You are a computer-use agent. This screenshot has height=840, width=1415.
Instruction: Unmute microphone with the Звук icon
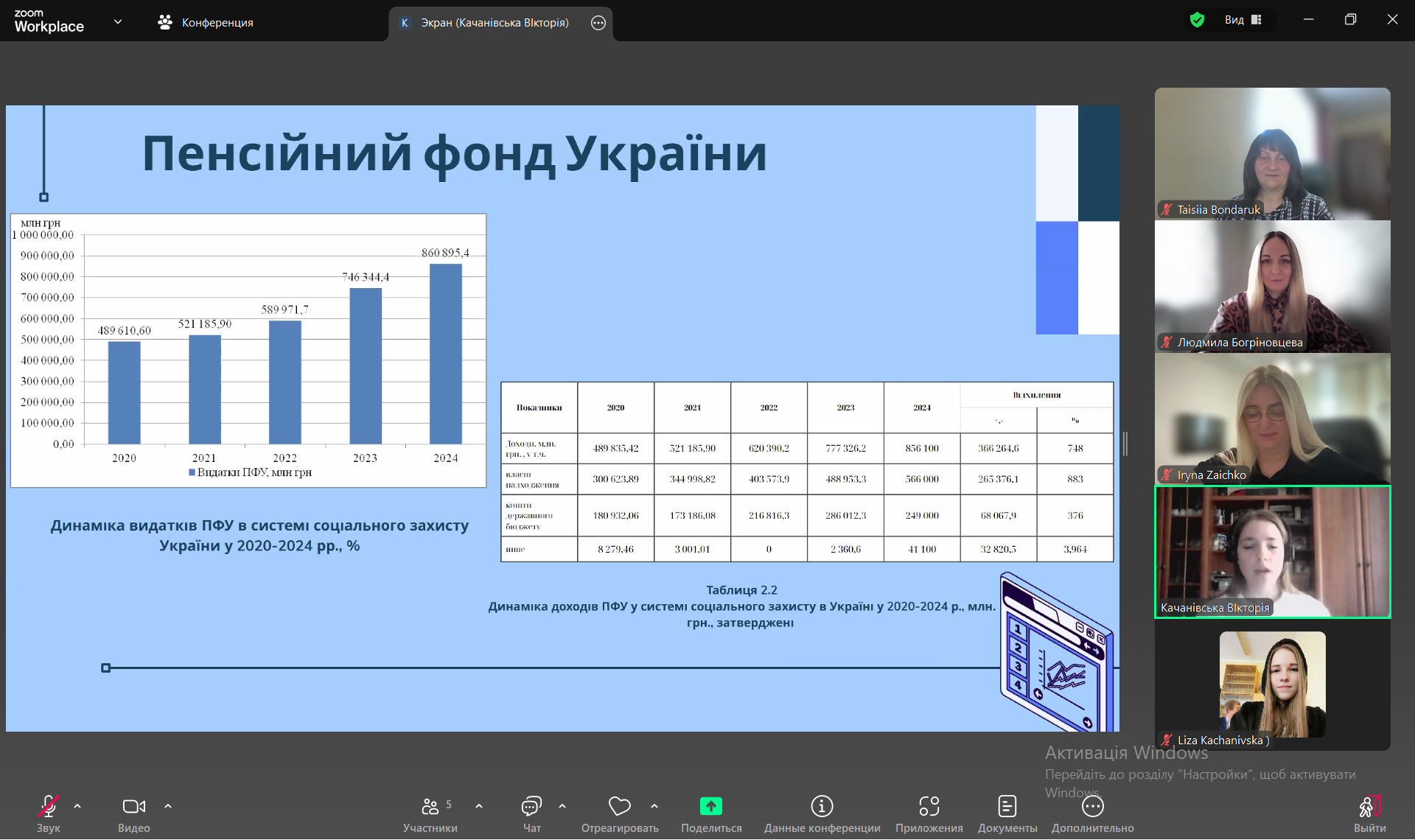(x=48, y=807)
